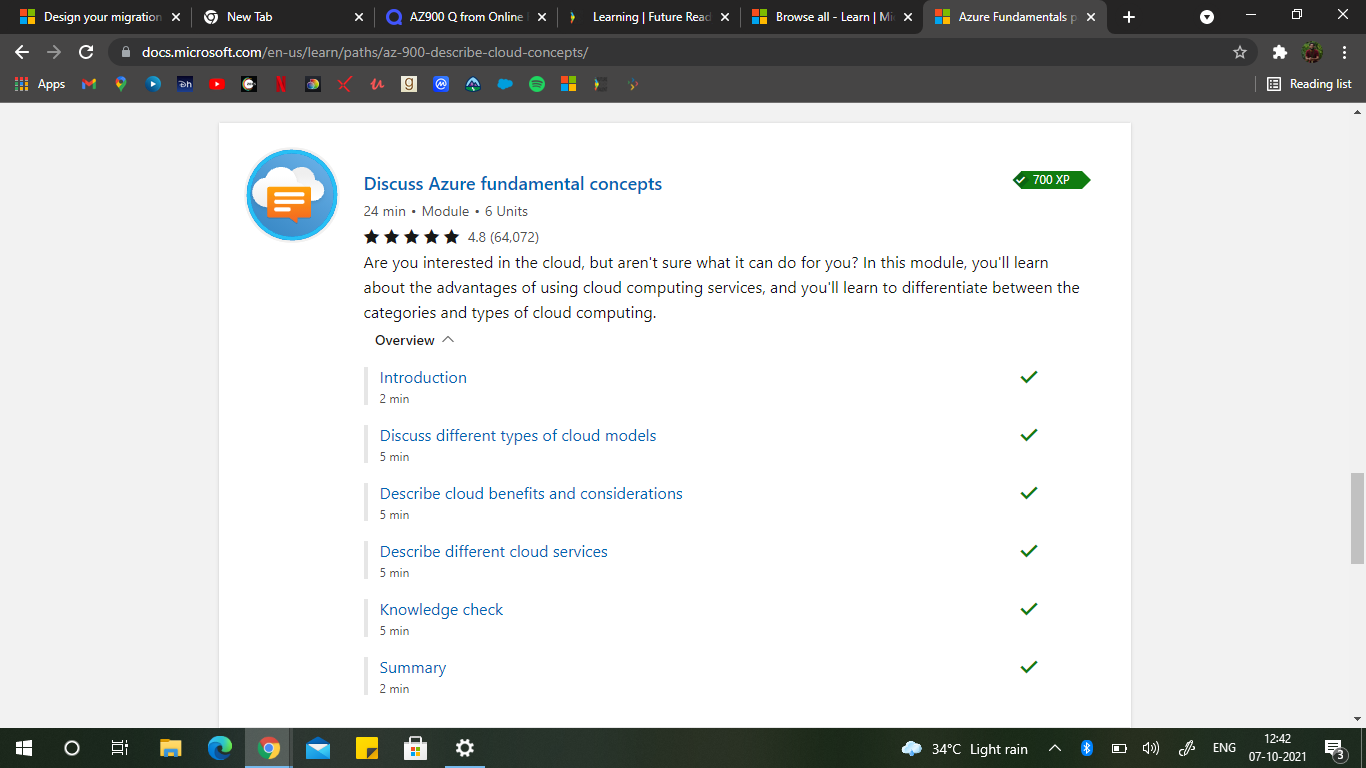
Task: Open Sticky Notes from the taskbar
Action: point(367,748)
